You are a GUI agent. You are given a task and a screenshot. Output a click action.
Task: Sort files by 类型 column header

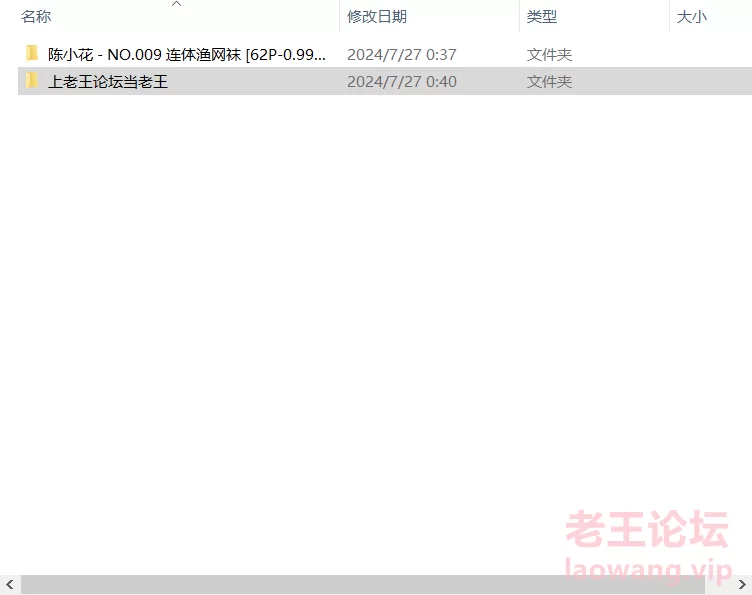(541, 17)
